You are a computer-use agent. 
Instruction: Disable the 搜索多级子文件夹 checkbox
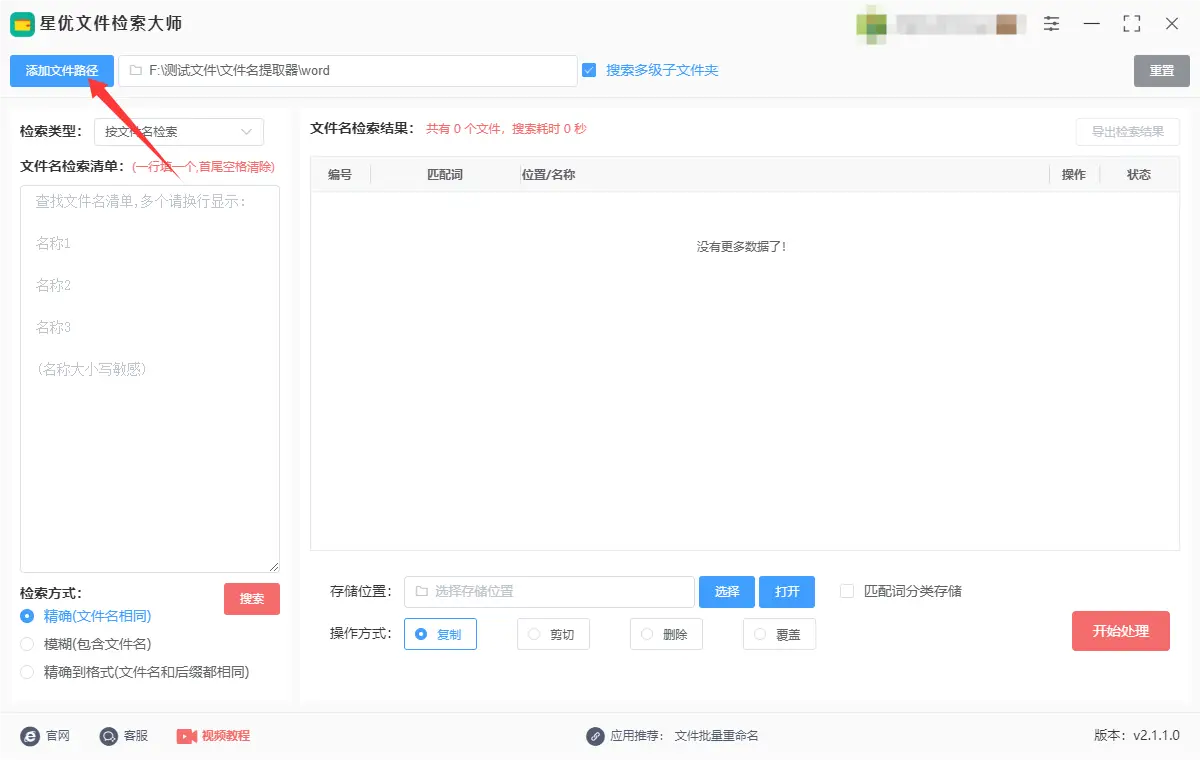tap(587, 71)
